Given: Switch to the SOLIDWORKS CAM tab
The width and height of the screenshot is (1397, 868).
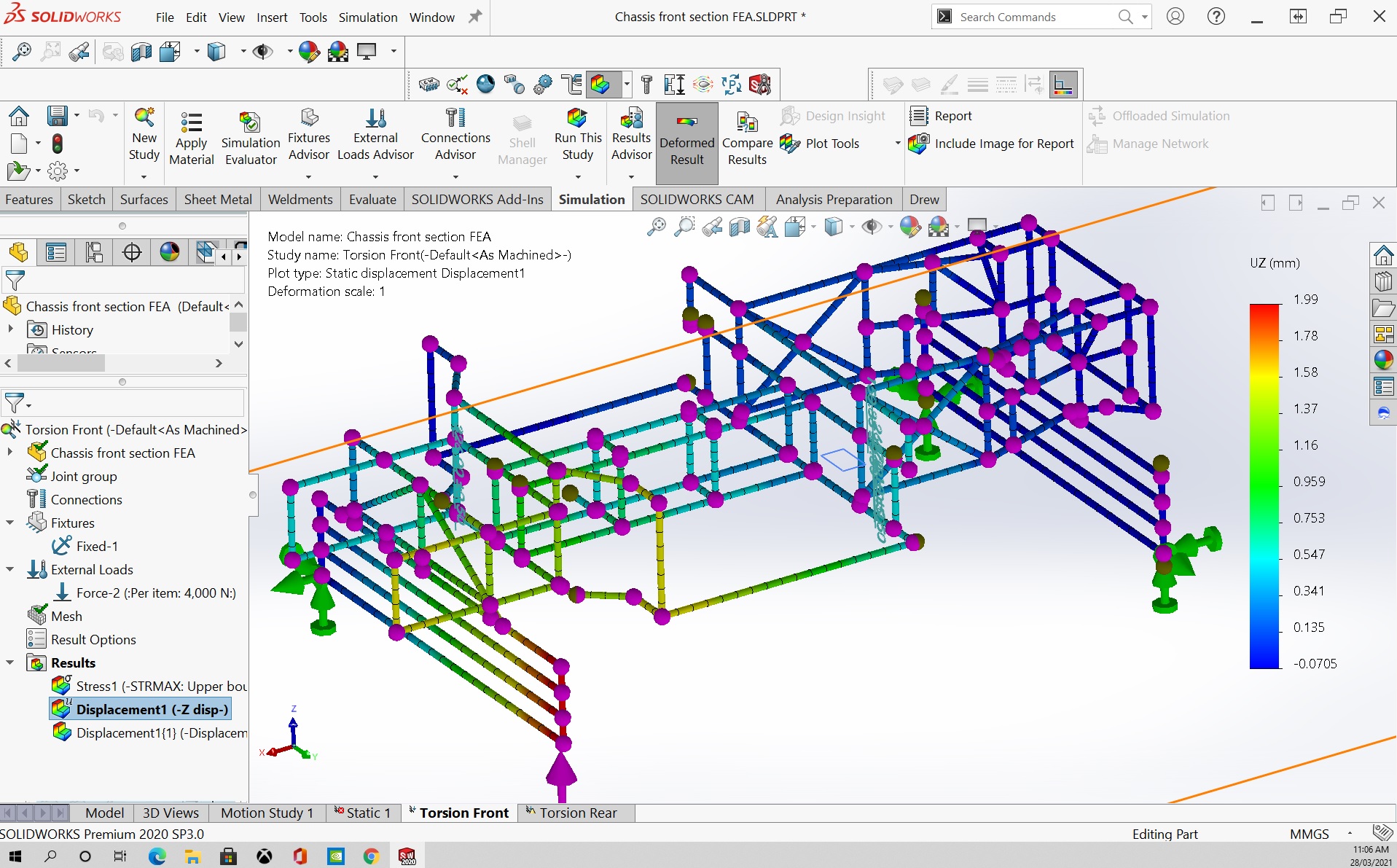Looking at the screenshot, I should (x=697, y=200).
